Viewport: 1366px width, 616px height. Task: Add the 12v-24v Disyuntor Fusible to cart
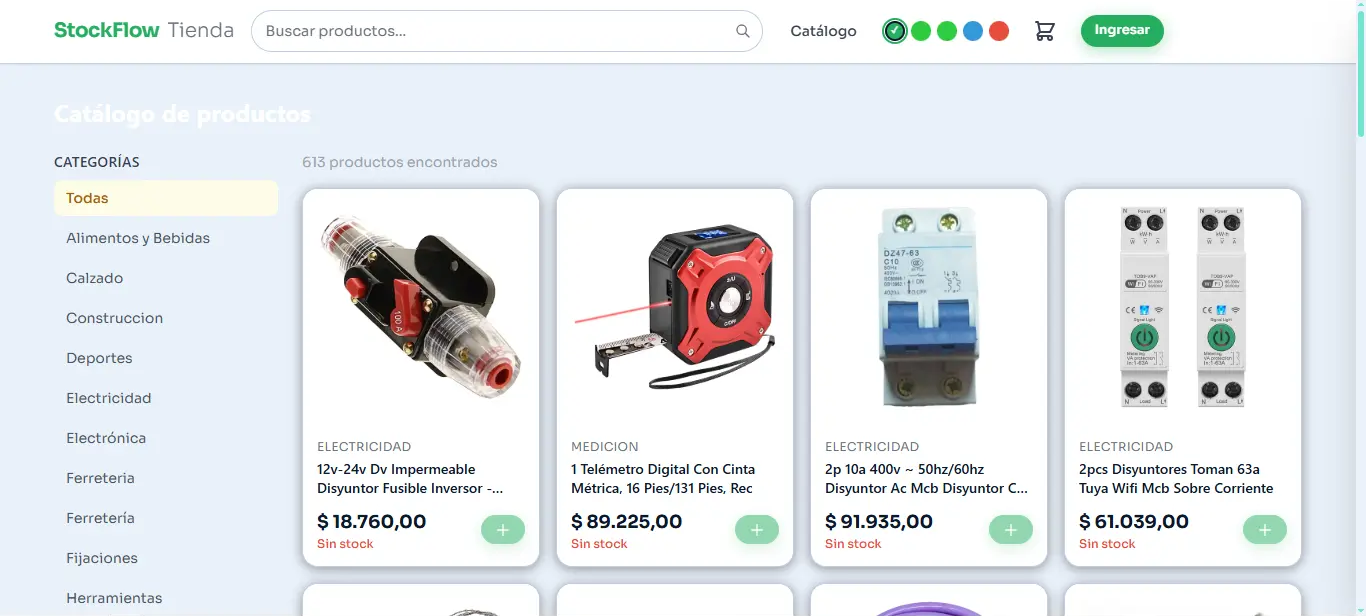(x=503, y=530)
